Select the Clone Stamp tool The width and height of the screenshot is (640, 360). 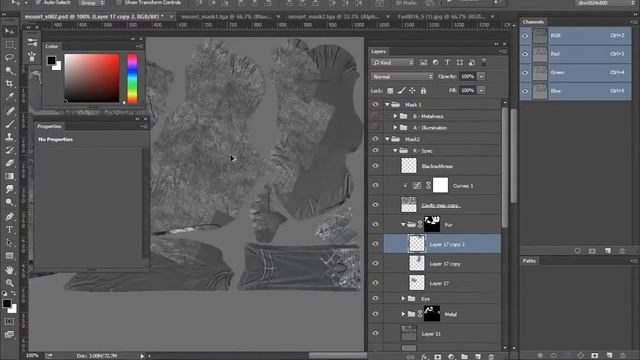(9, 137)
